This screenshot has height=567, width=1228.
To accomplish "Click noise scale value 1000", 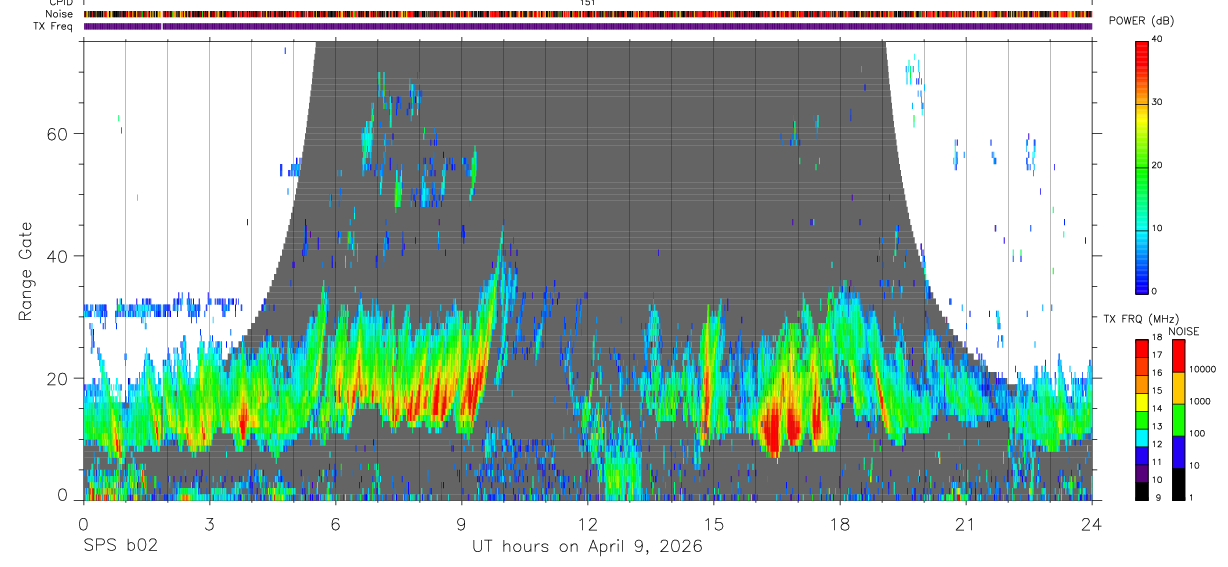I will click(x=1199, y=401).
